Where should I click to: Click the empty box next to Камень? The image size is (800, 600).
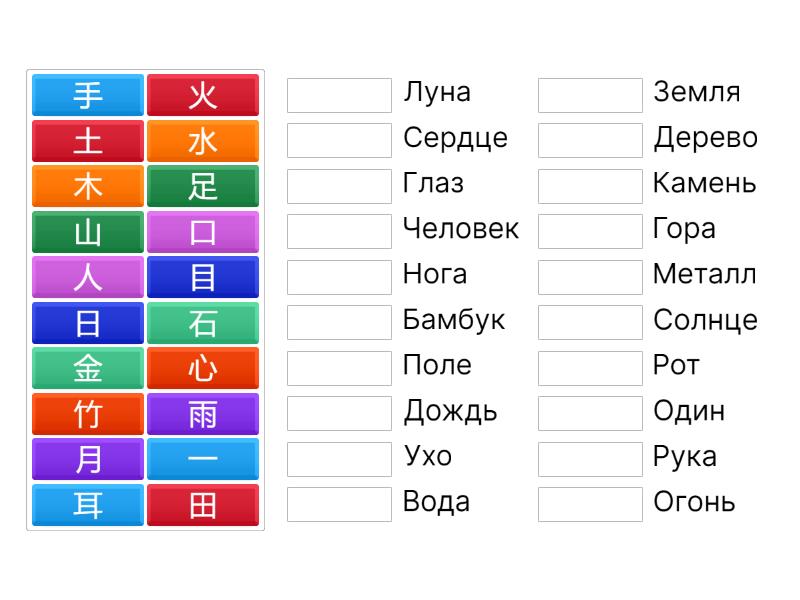[x=590, y=186]
